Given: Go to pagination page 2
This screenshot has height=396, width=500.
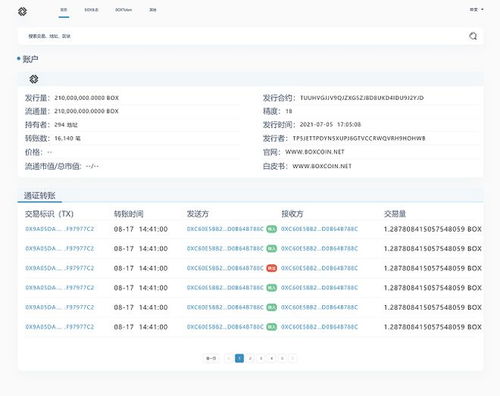Looking at the screenshot, I should 250,358.
